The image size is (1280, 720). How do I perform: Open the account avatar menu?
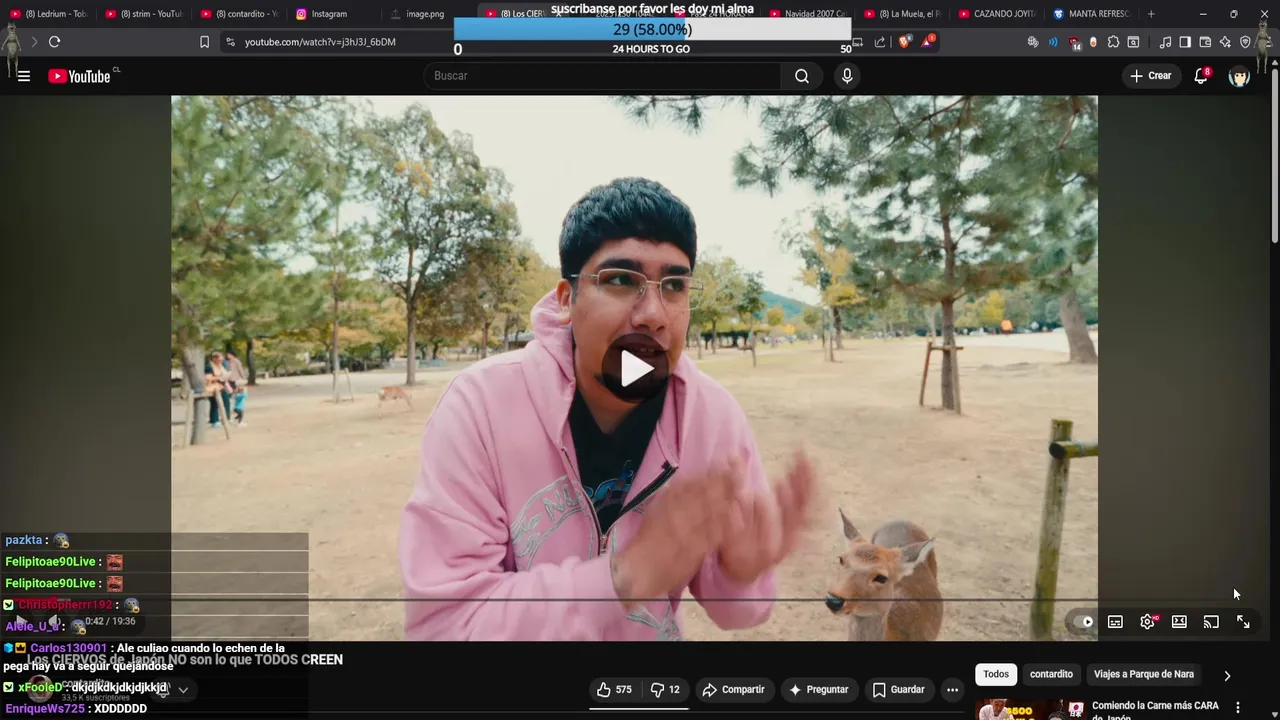click(1239, 76)
